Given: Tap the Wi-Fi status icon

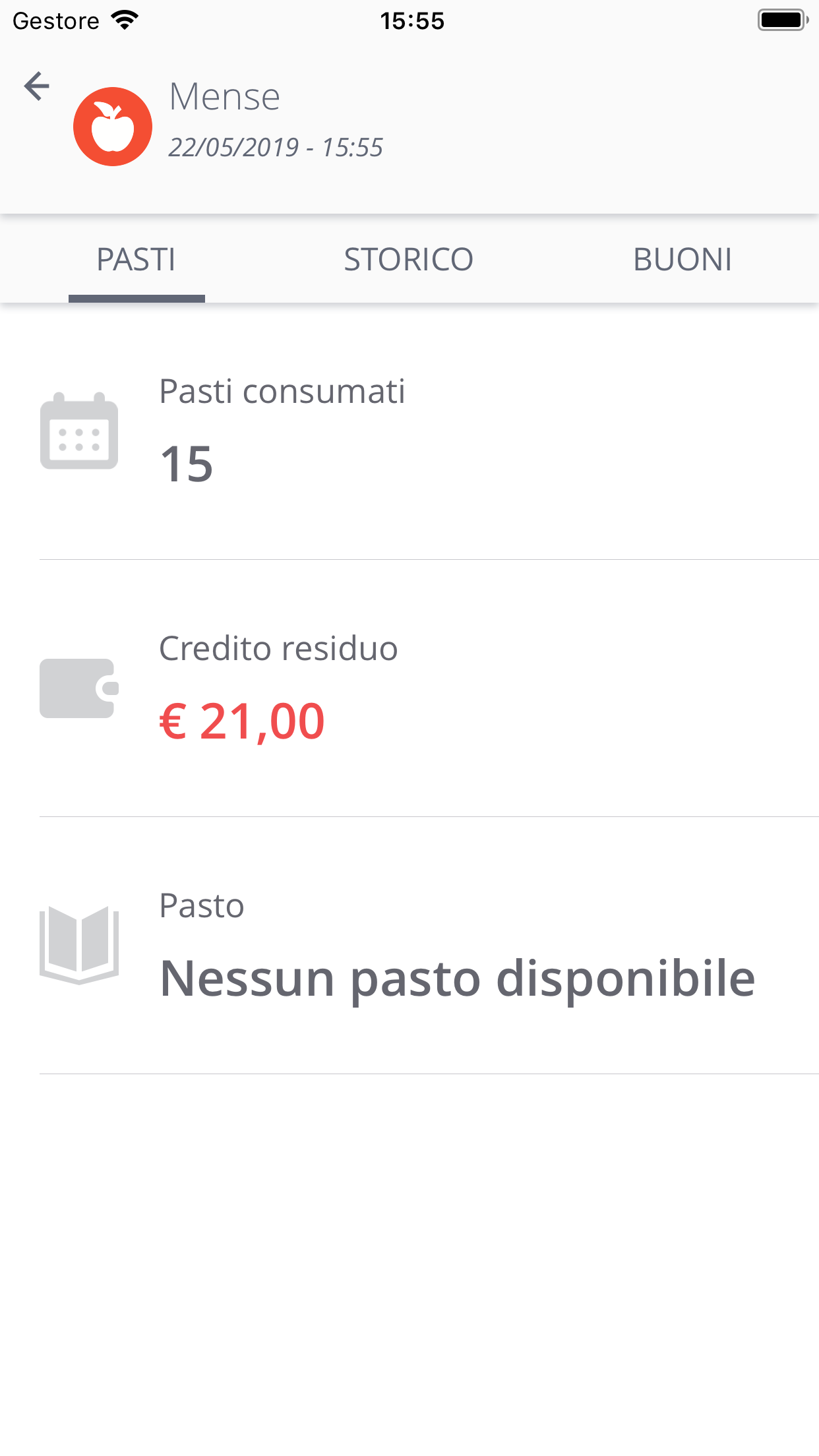Looking at the screenshot, I should [125, 20].
